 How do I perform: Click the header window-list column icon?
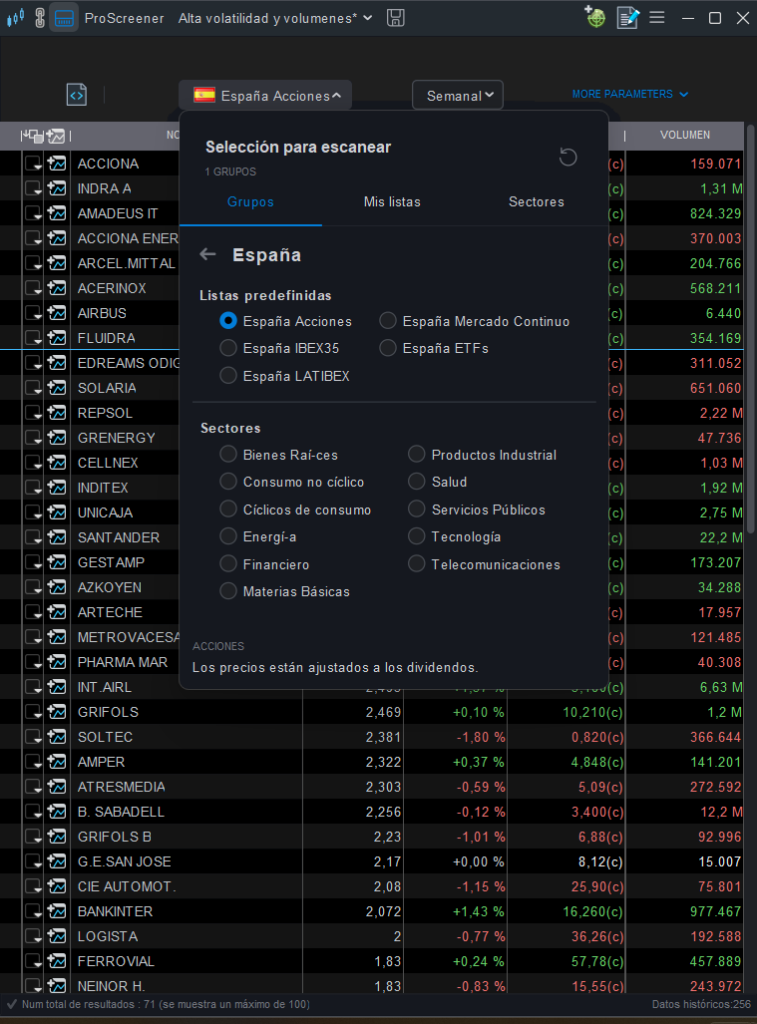tap(32, 136)
